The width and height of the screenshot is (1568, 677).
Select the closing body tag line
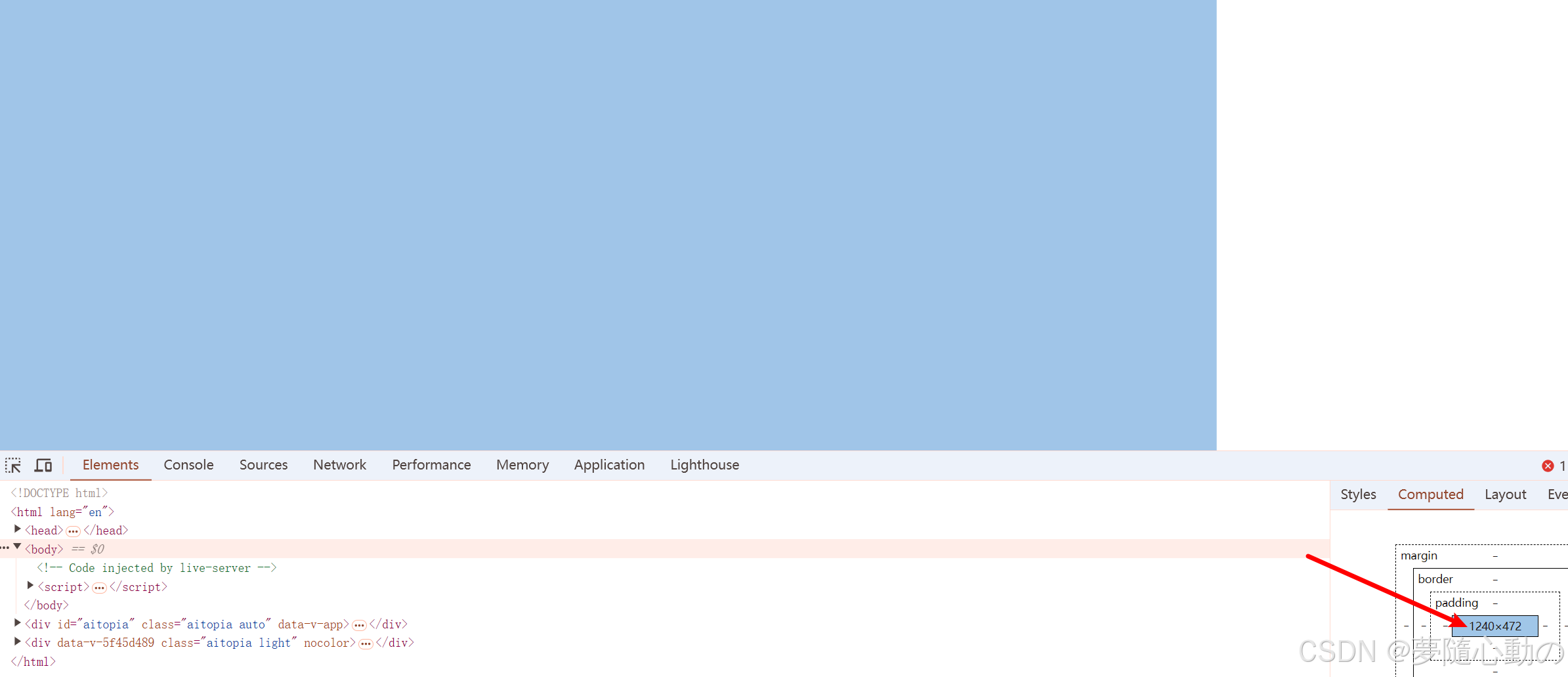point(46,605)
